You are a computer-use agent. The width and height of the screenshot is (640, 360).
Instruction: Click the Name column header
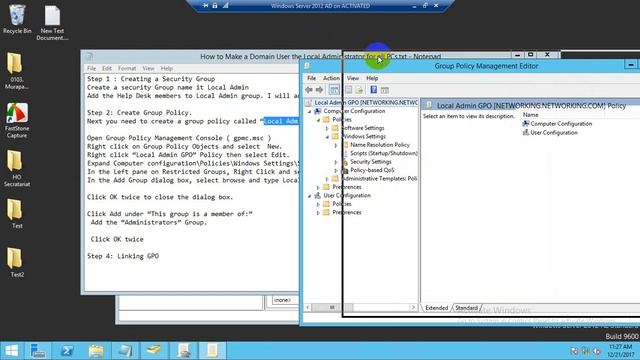pyautogui.click(x=530, y=115)
